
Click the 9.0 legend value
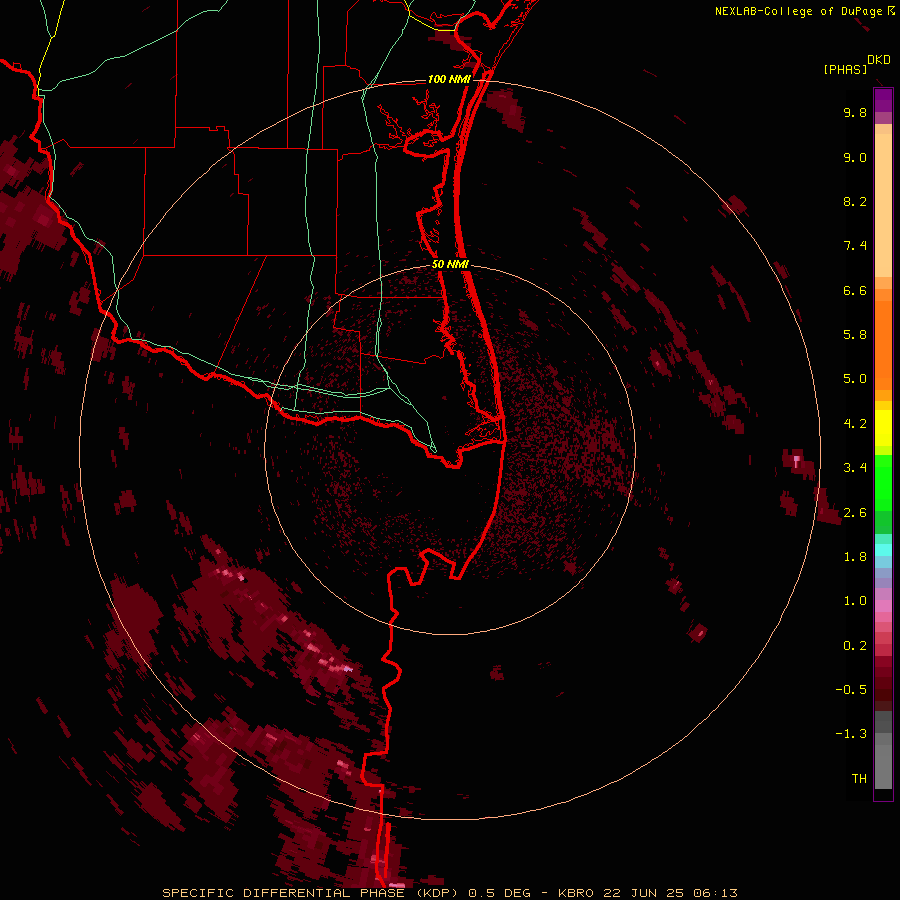[x=855, y=157]
